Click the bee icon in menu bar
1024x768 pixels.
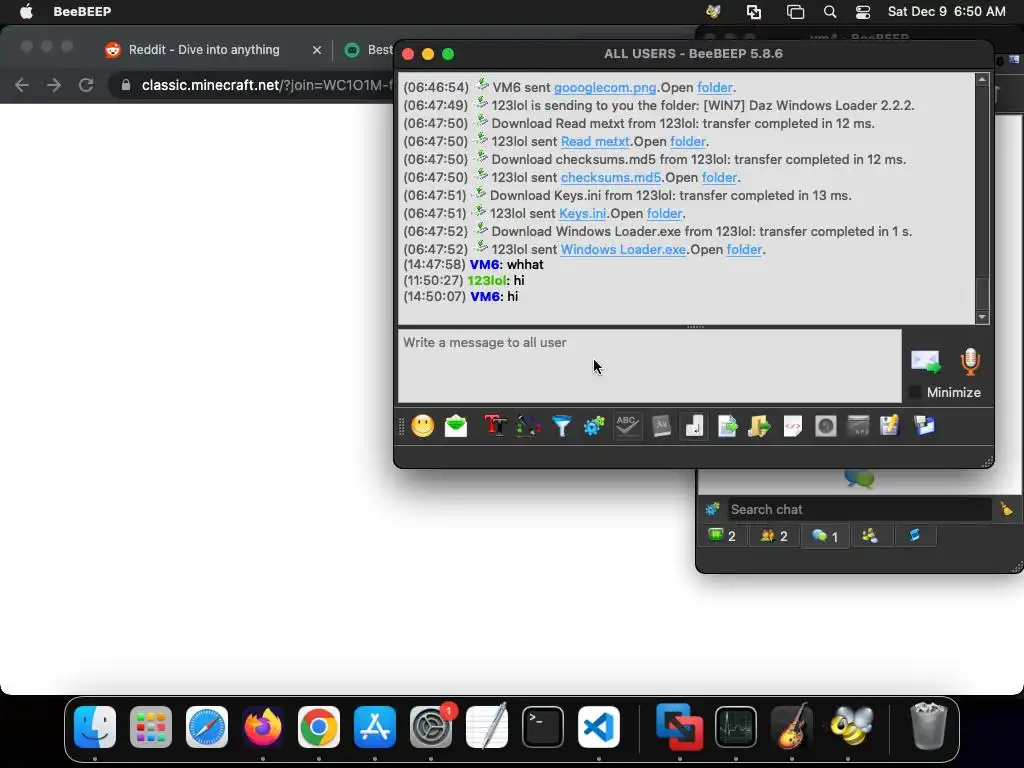[712, 12]
